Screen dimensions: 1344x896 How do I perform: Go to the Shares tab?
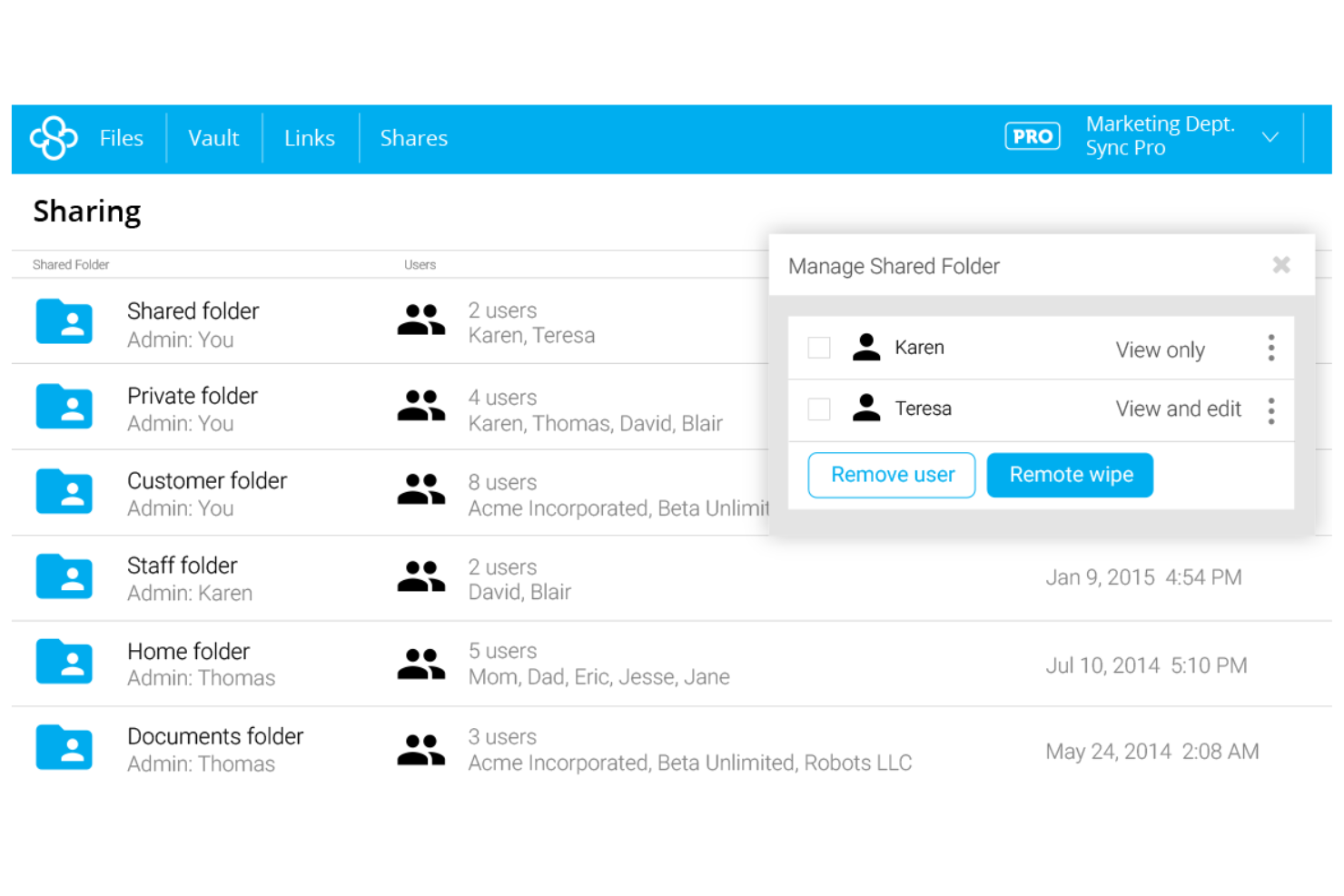pos(413,138)
